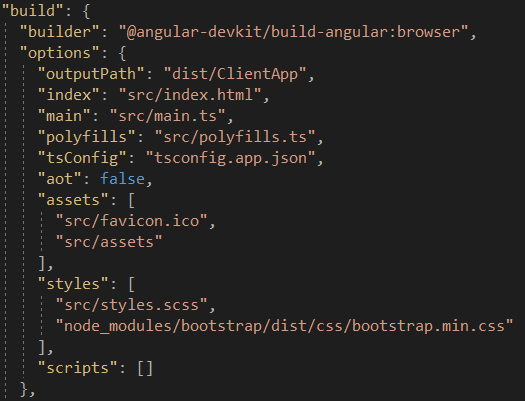Image resolution: width=525 pixels, height=401 pixels.
Task: Click the opening brace after "build"
Action: [x=86, y=11]
